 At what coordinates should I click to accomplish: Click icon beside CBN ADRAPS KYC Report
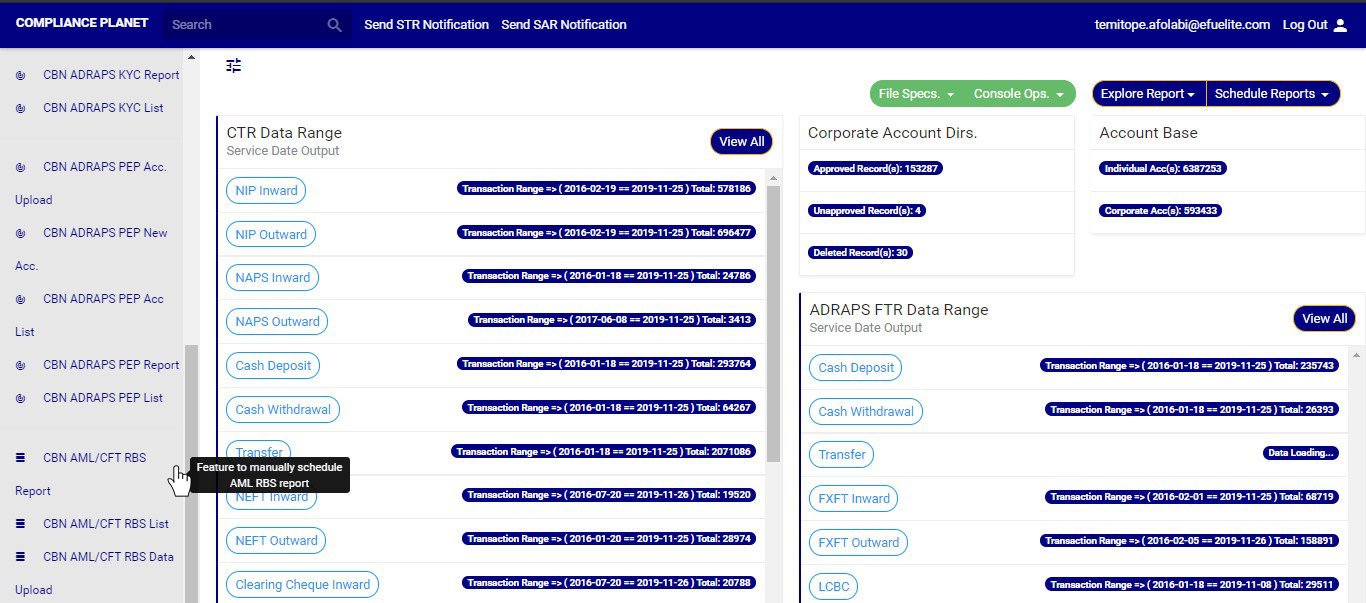pos(21,75)
